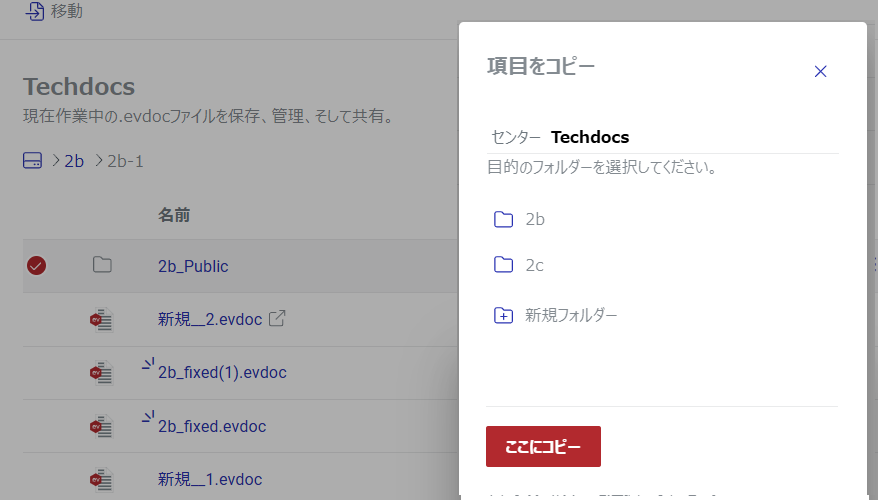Click the external link icon beside 新規__2.evdoc
The width and height of the screenshot is (878, 500).
277,318
